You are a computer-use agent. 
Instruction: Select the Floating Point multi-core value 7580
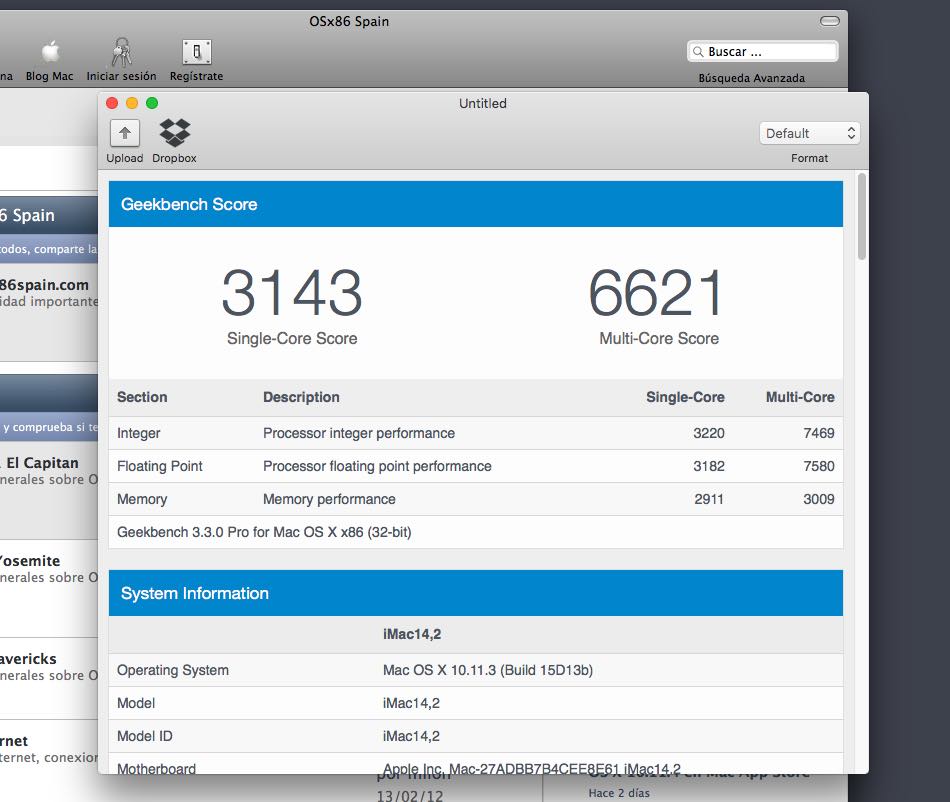(x=819, y=466)
